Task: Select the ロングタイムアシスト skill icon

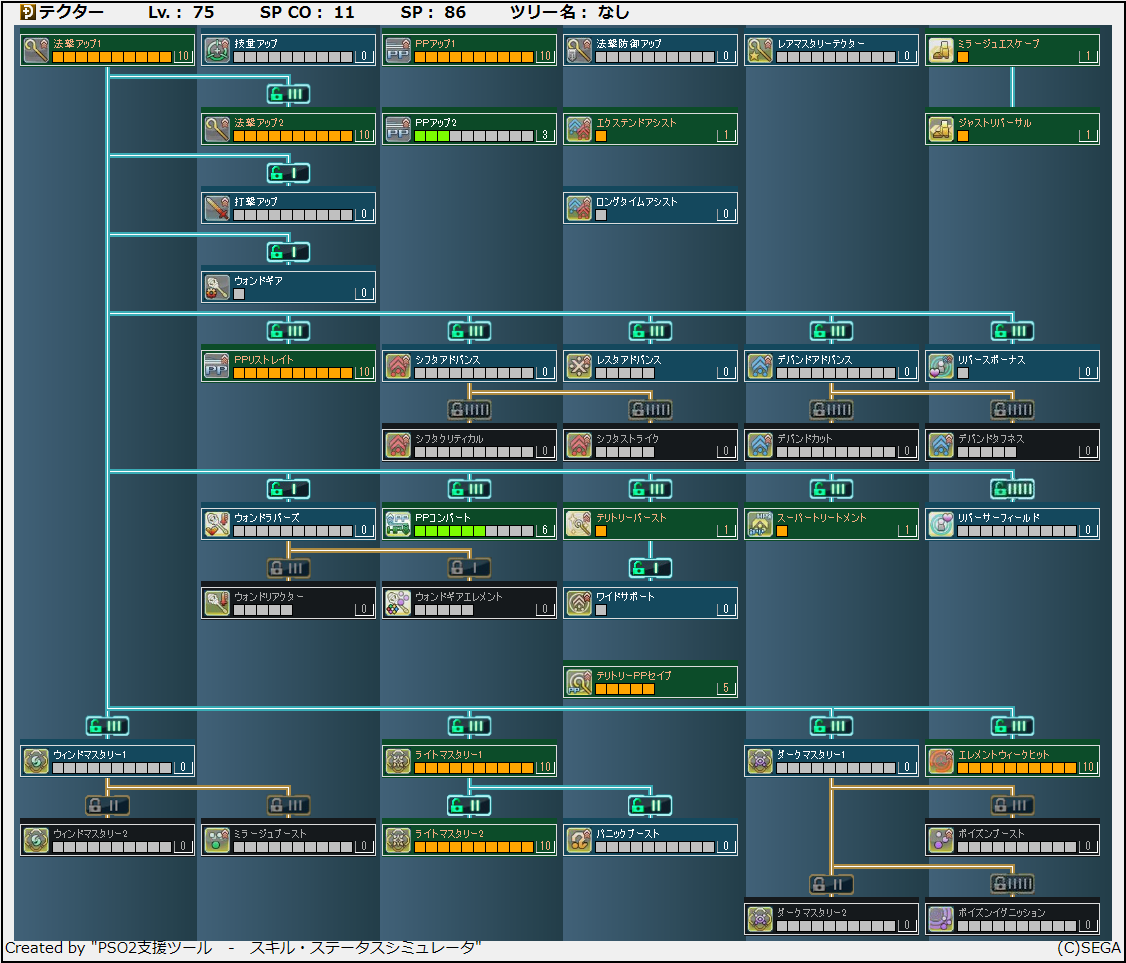Action: [x=579, y=208]
